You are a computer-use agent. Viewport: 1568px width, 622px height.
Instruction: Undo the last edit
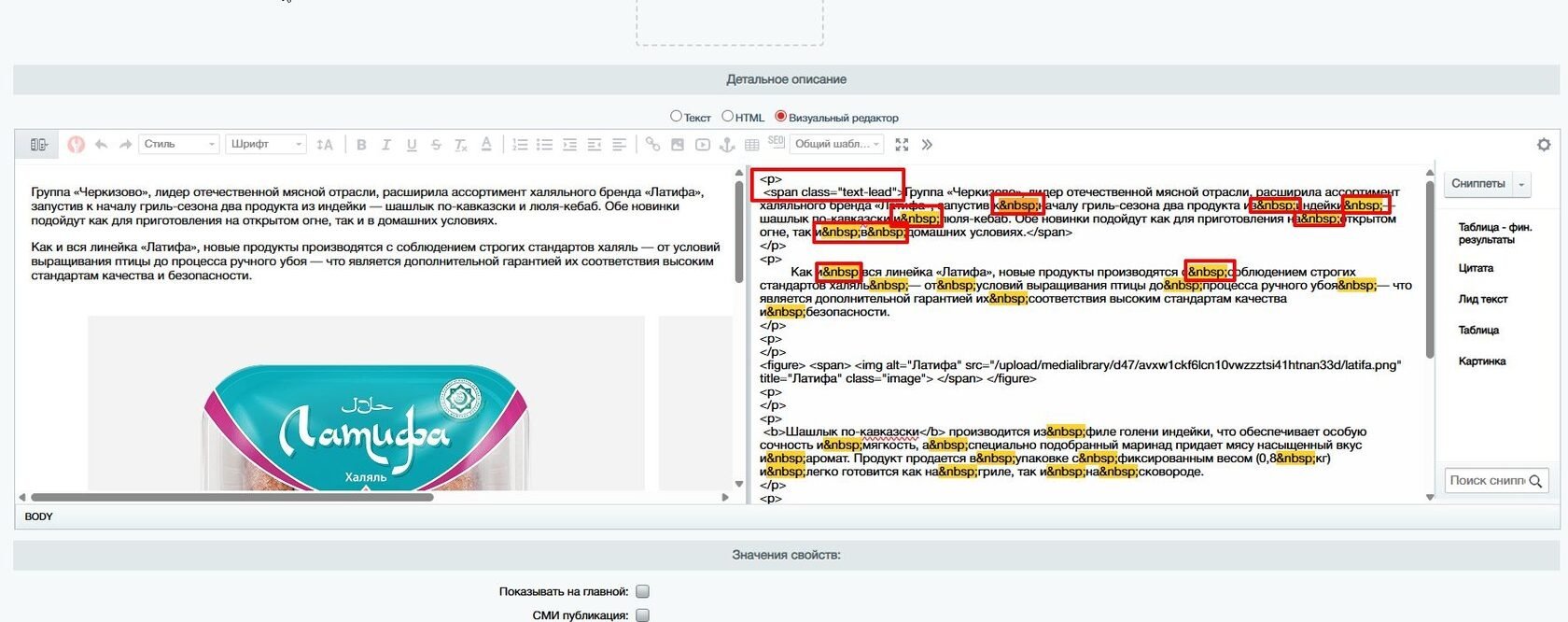point(101,145)
